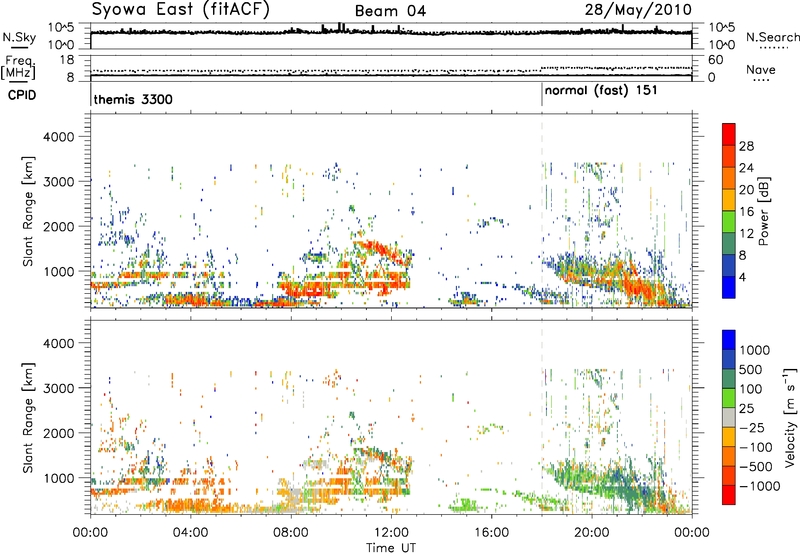Select the themis 3300 CPID text

(133, 99)
